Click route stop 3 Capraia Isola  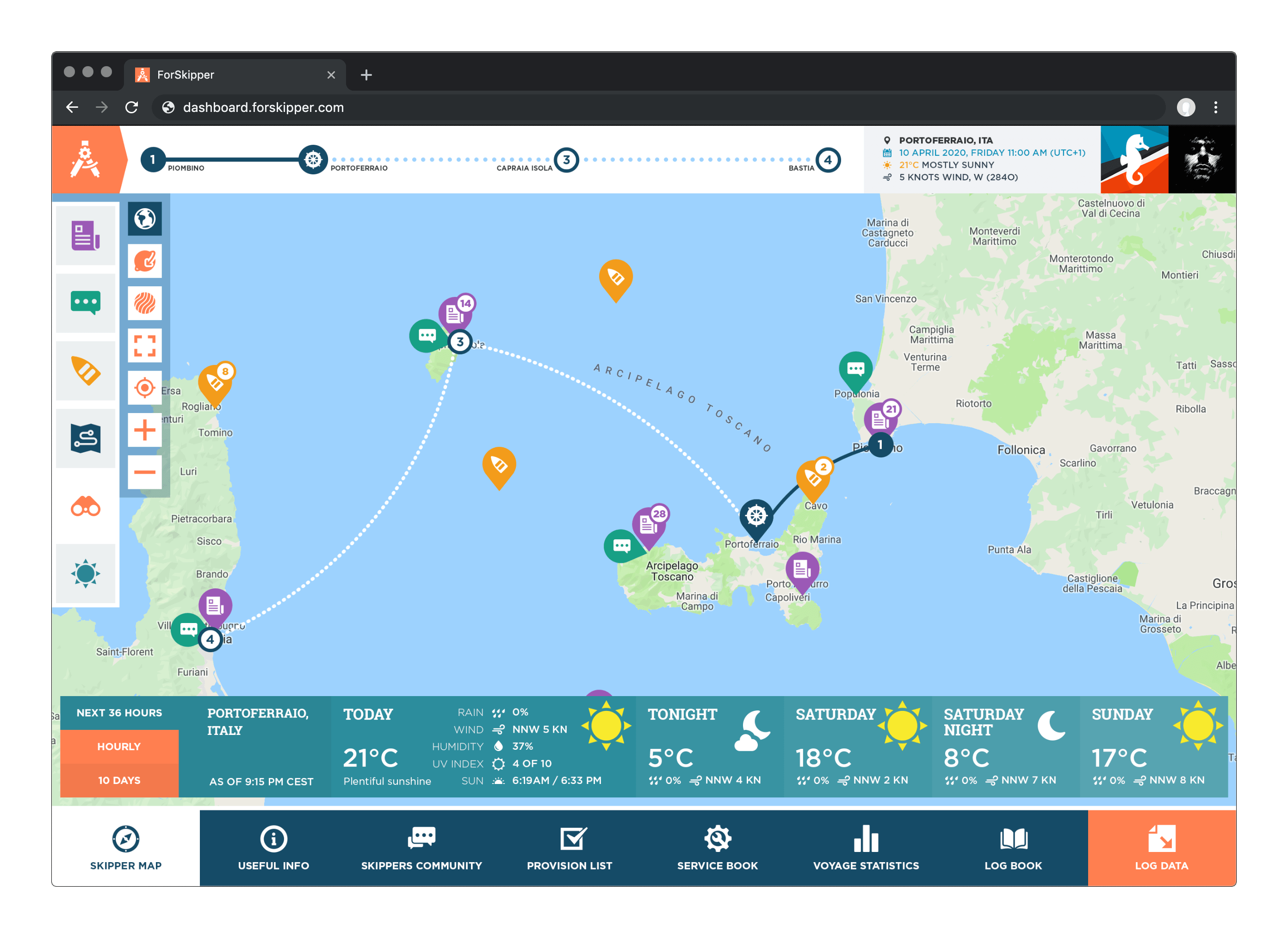point(566,160)
